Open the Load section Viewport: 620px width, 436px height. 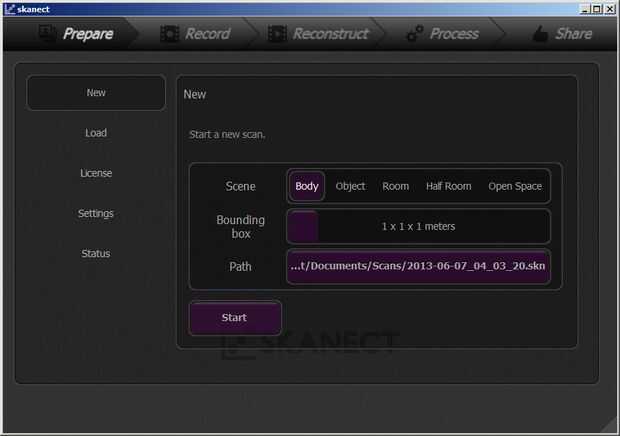[96, 133]
